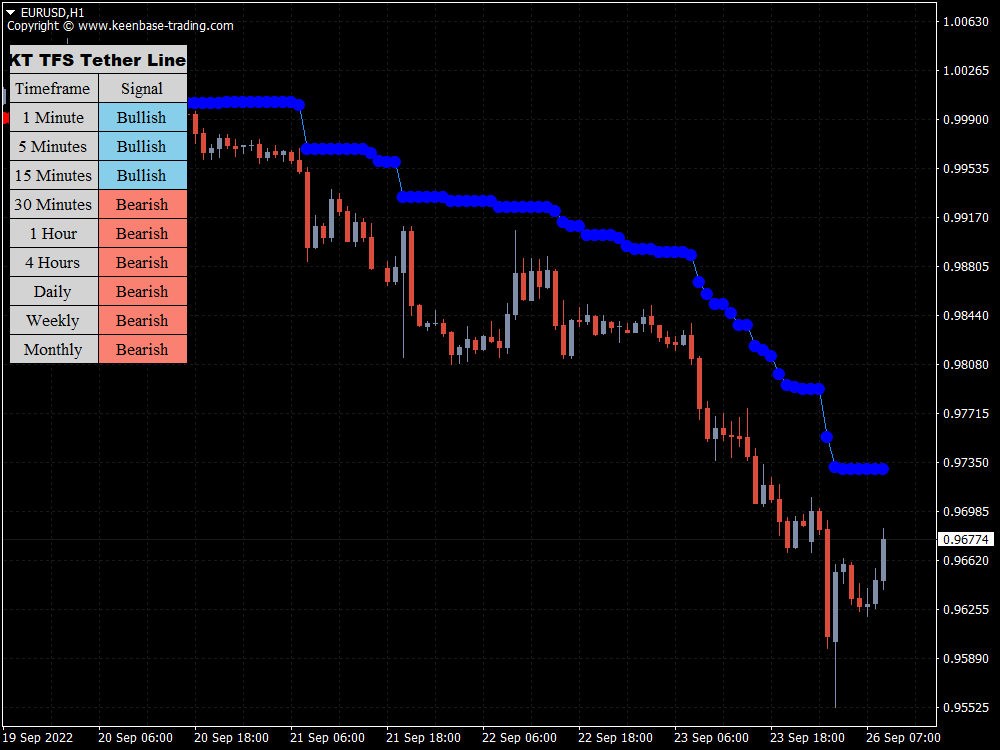Click the 1 Minute timeframe cell
Image resolution: width=1000 pixels, height=750 pixels.
coord(54,118)
